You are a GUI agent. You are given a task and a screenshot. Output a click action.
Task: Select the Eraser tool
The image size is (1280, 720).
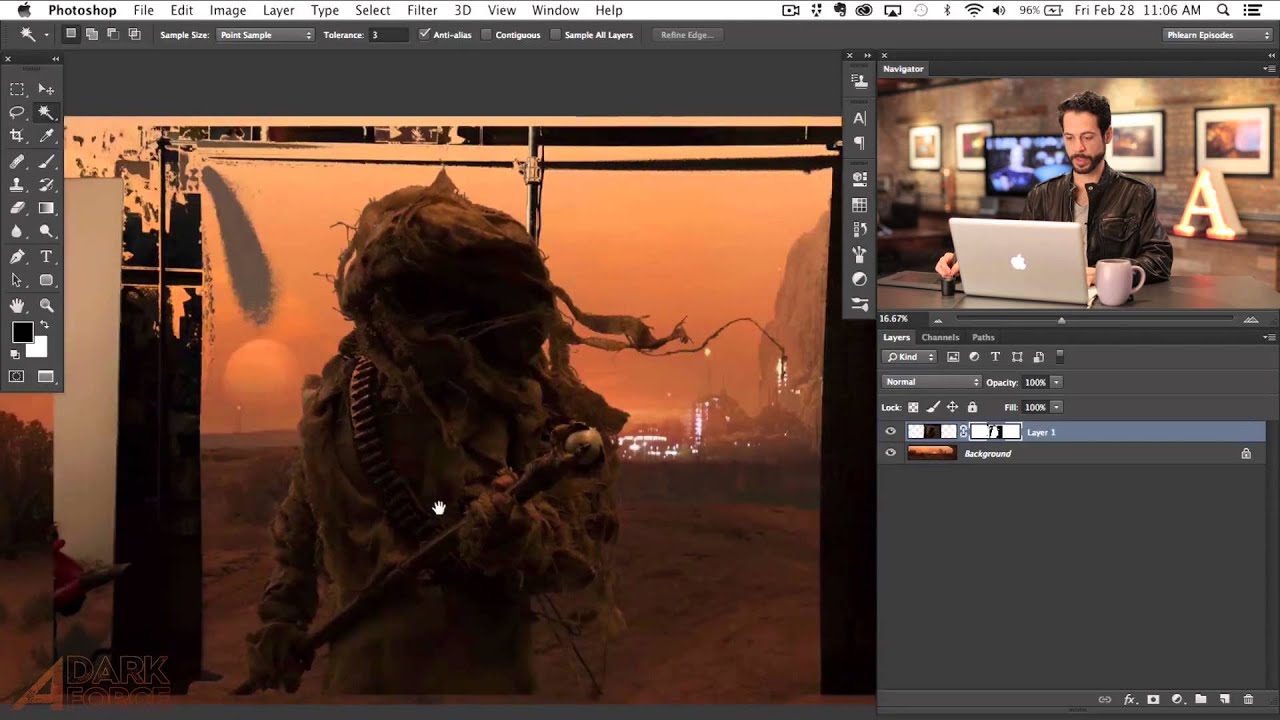17,208
